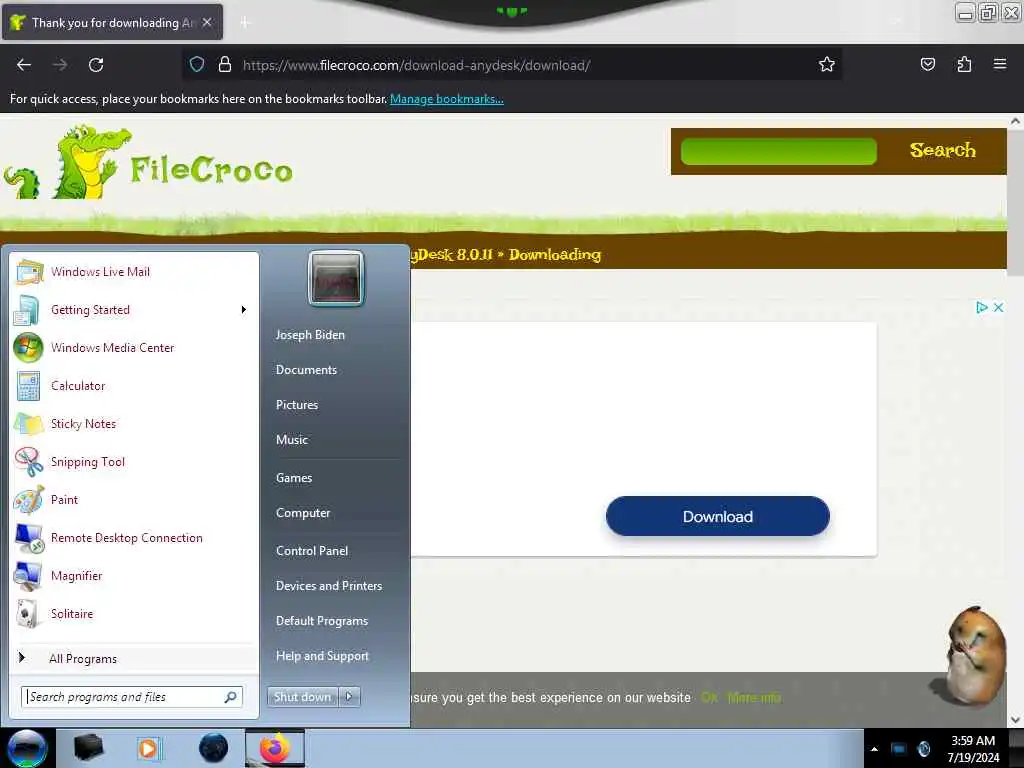Reload the page with the refresh icon

coord(96,65)
